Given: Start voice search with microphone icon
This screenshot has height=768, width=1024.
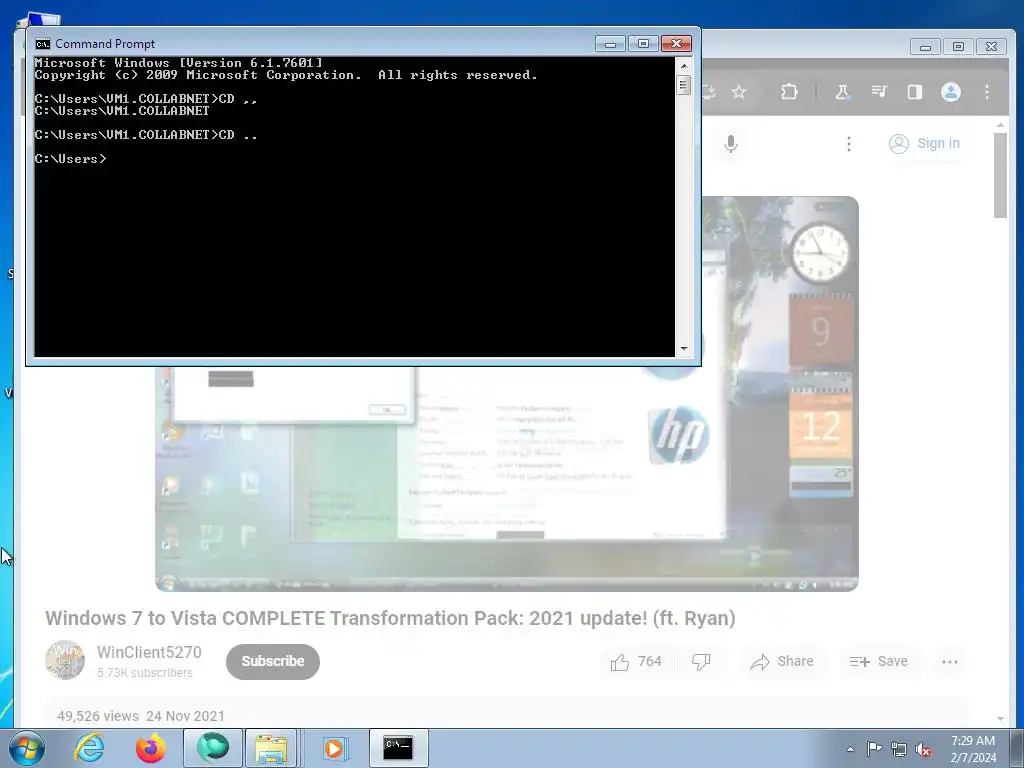Looking at the screenshot, I should (731, 144).
